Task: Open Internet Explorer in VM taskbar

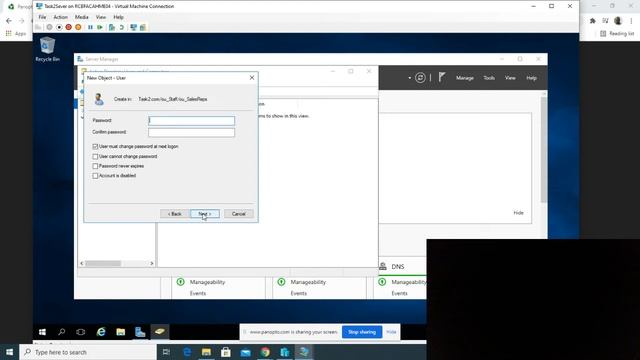Action: coord(101,332)
